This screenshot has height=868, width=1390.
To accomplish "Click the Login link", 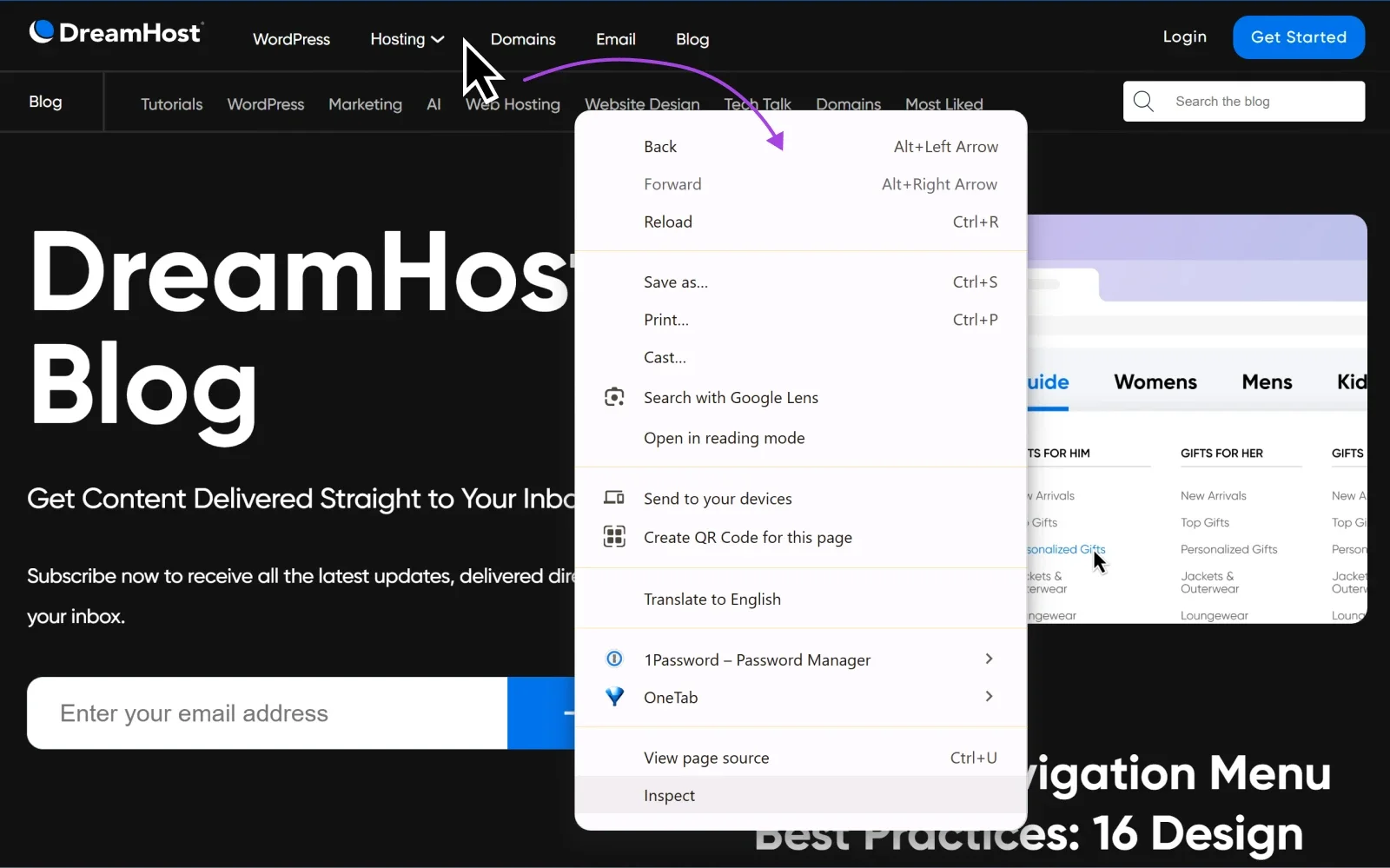I will tap(1185, 36).
